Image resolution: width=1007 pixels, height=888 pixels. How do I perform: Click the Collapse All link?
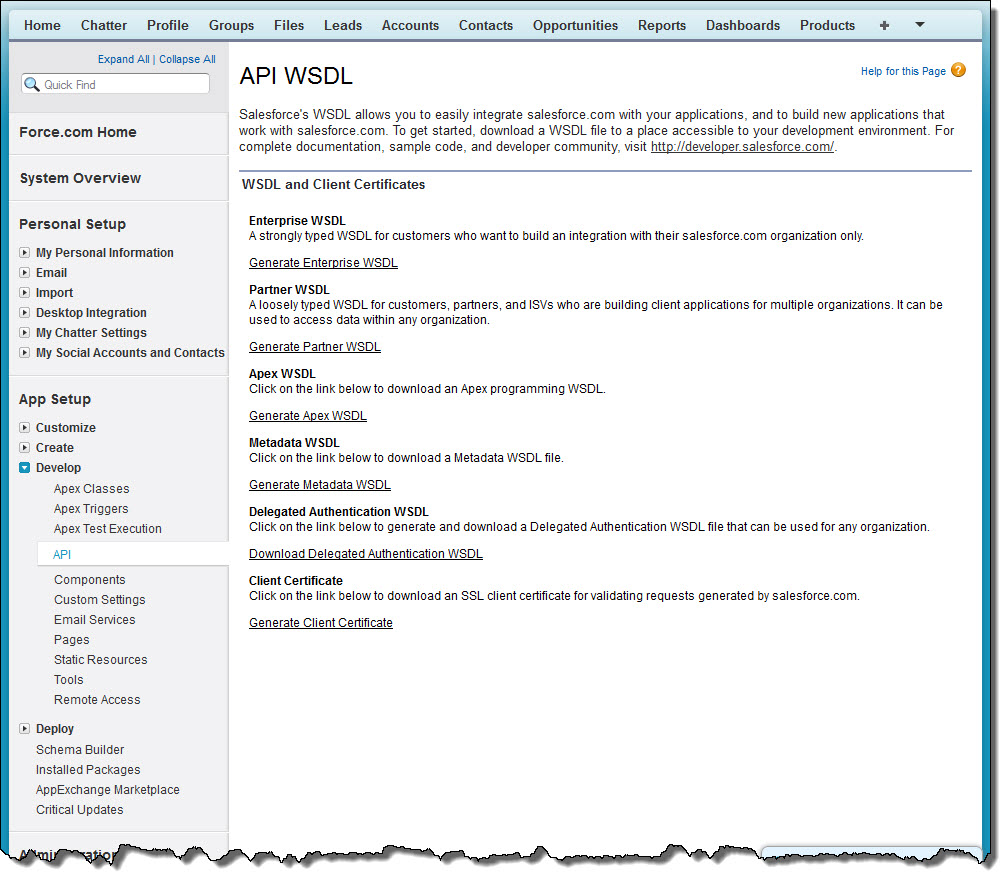coord(187,59)
